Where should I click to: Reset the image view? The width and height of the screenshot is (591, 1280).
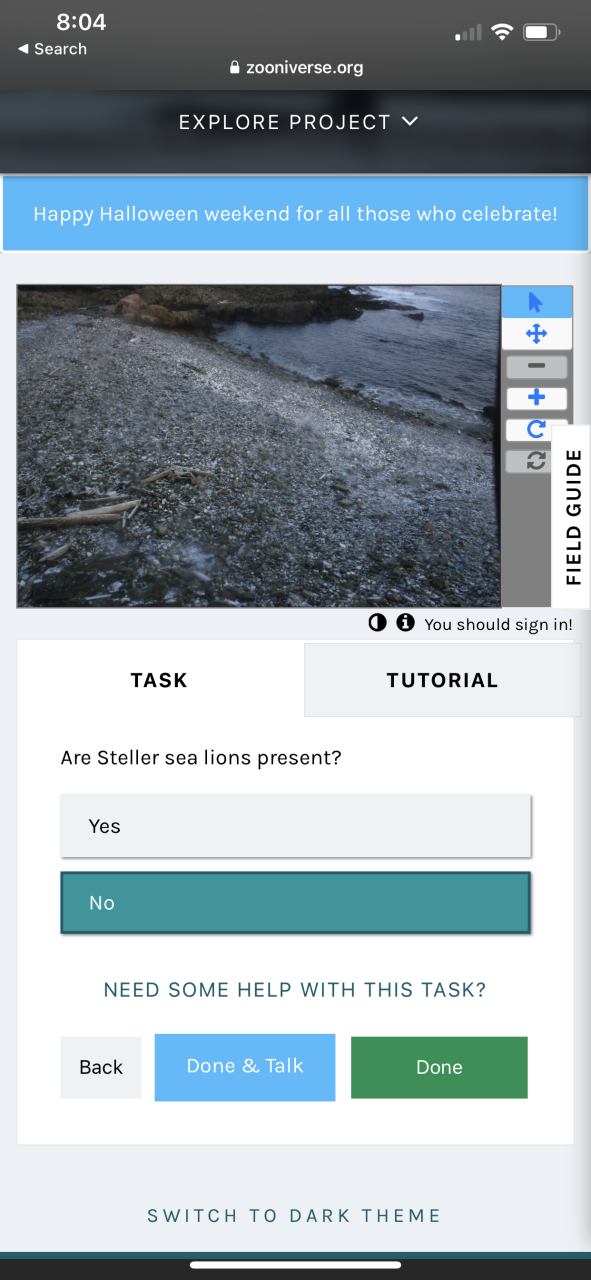(x=536, y=460)
